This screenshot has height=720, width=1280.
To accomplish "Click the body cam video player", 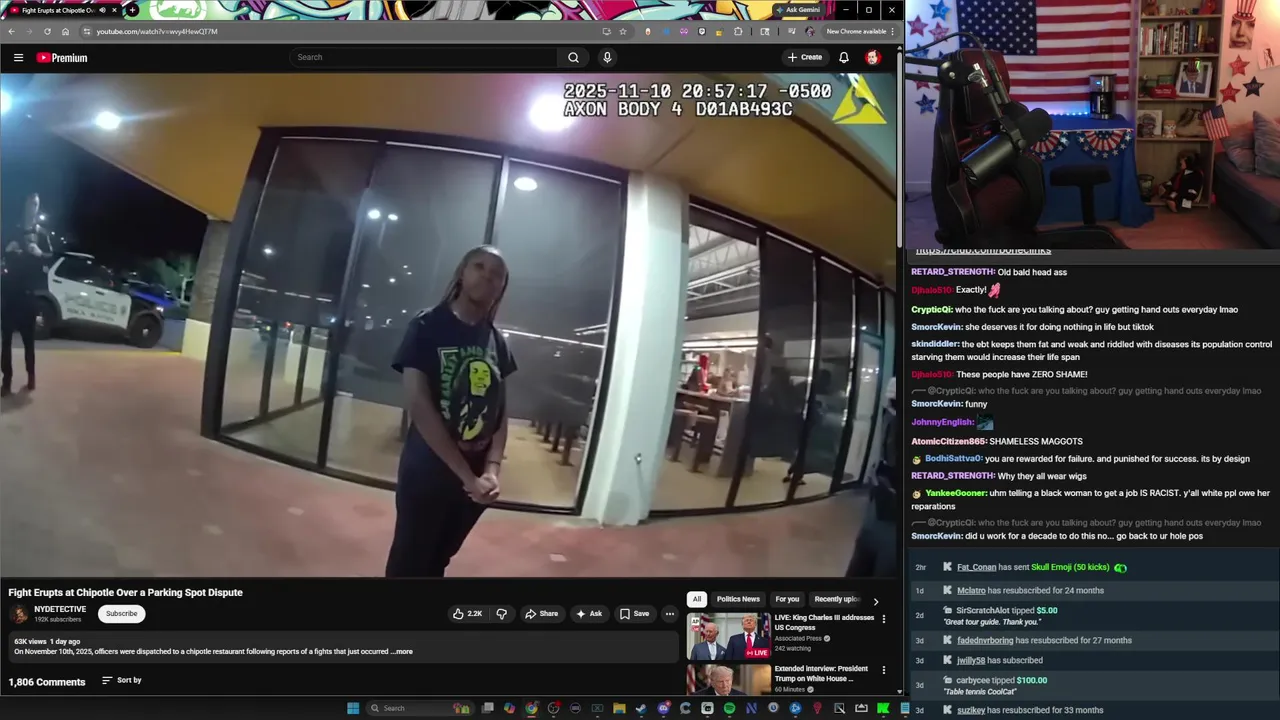I will [x=449, y=325].
